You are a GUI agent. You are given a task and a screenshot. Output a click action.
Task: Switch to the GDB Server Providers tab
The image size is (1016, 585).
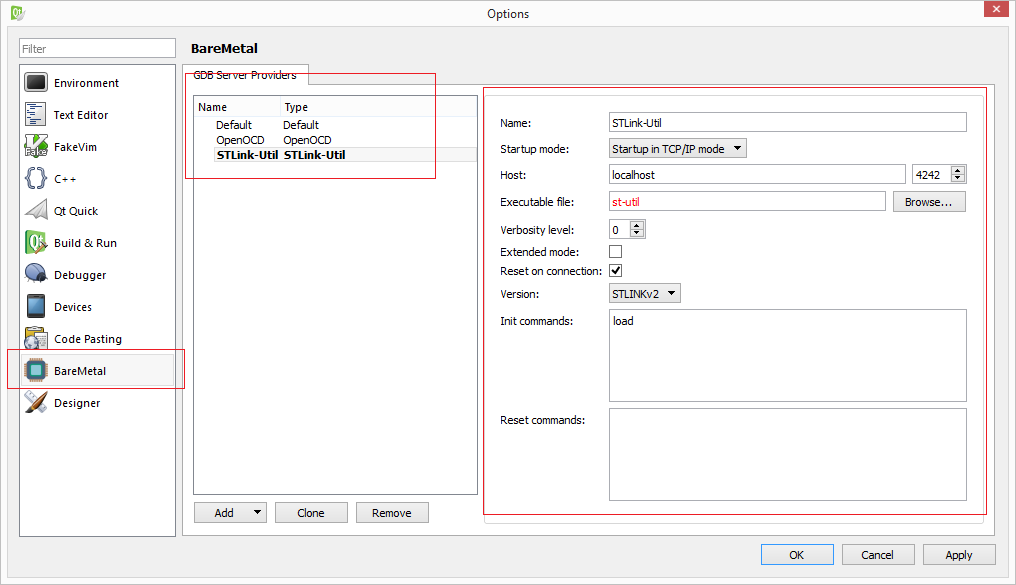click(x=245, y=75)
